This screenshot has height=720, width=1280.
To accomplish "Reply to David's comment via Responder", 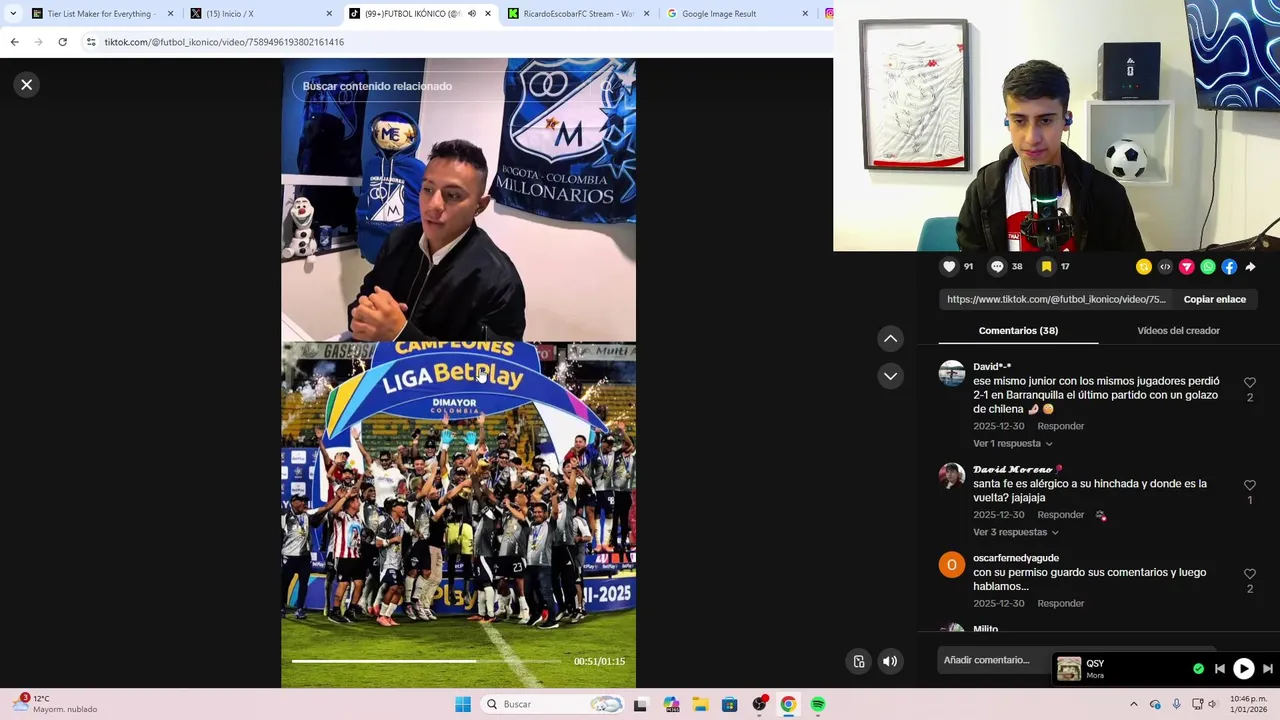I will pos(1060,426).
